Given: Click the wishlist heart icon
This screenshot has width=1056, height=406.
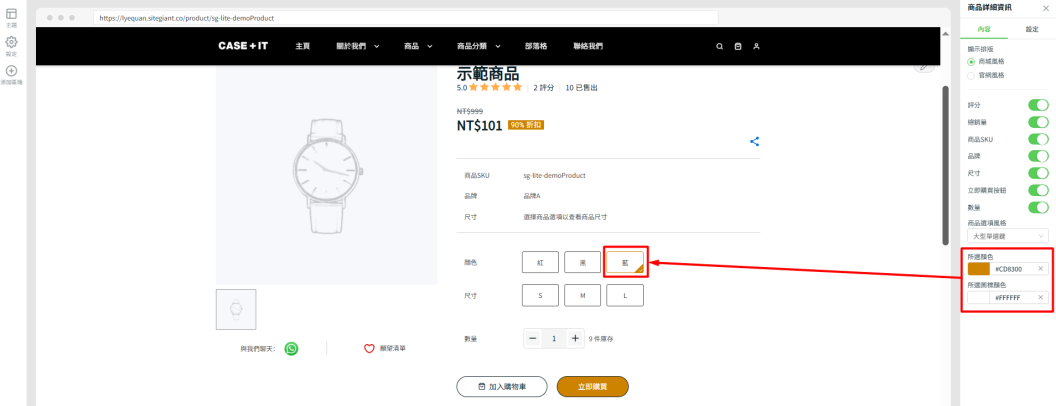Looking at the screenshot, I should coord(369,348).
